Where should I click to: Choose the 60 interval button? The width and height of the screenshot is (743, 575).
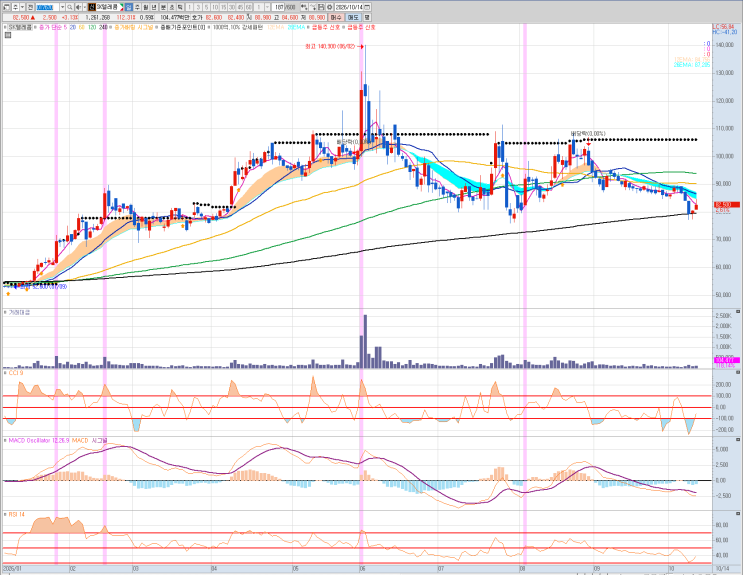[x=249, y=7]
